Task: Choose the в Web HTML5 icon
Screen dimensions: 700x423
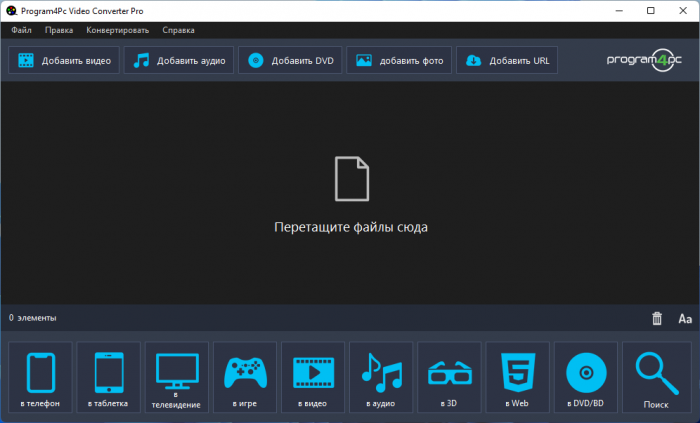Action: pyautogui.click(x=517, y=377)
